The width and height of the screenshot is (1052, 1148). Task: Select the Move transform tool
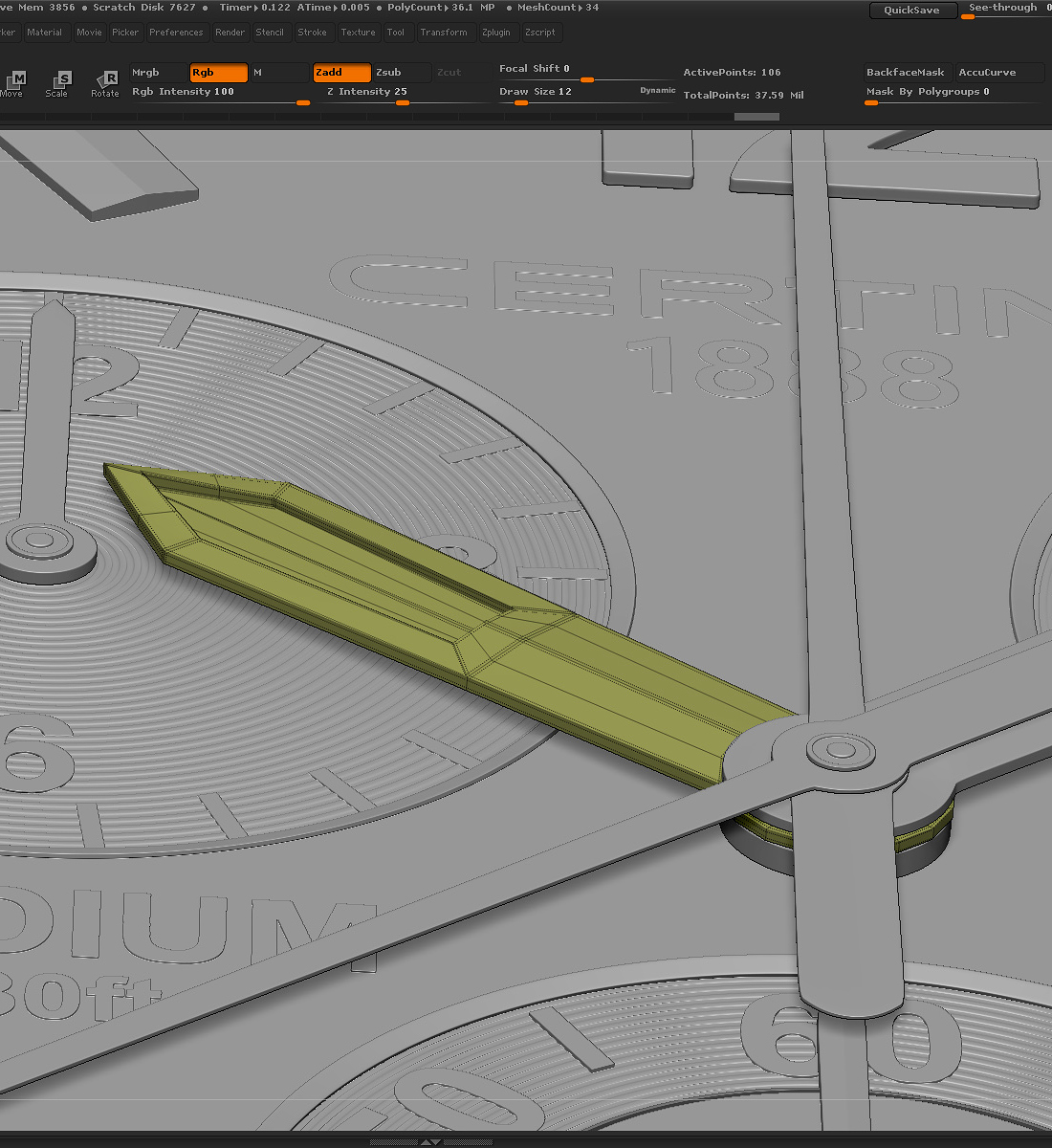point(11,83)
